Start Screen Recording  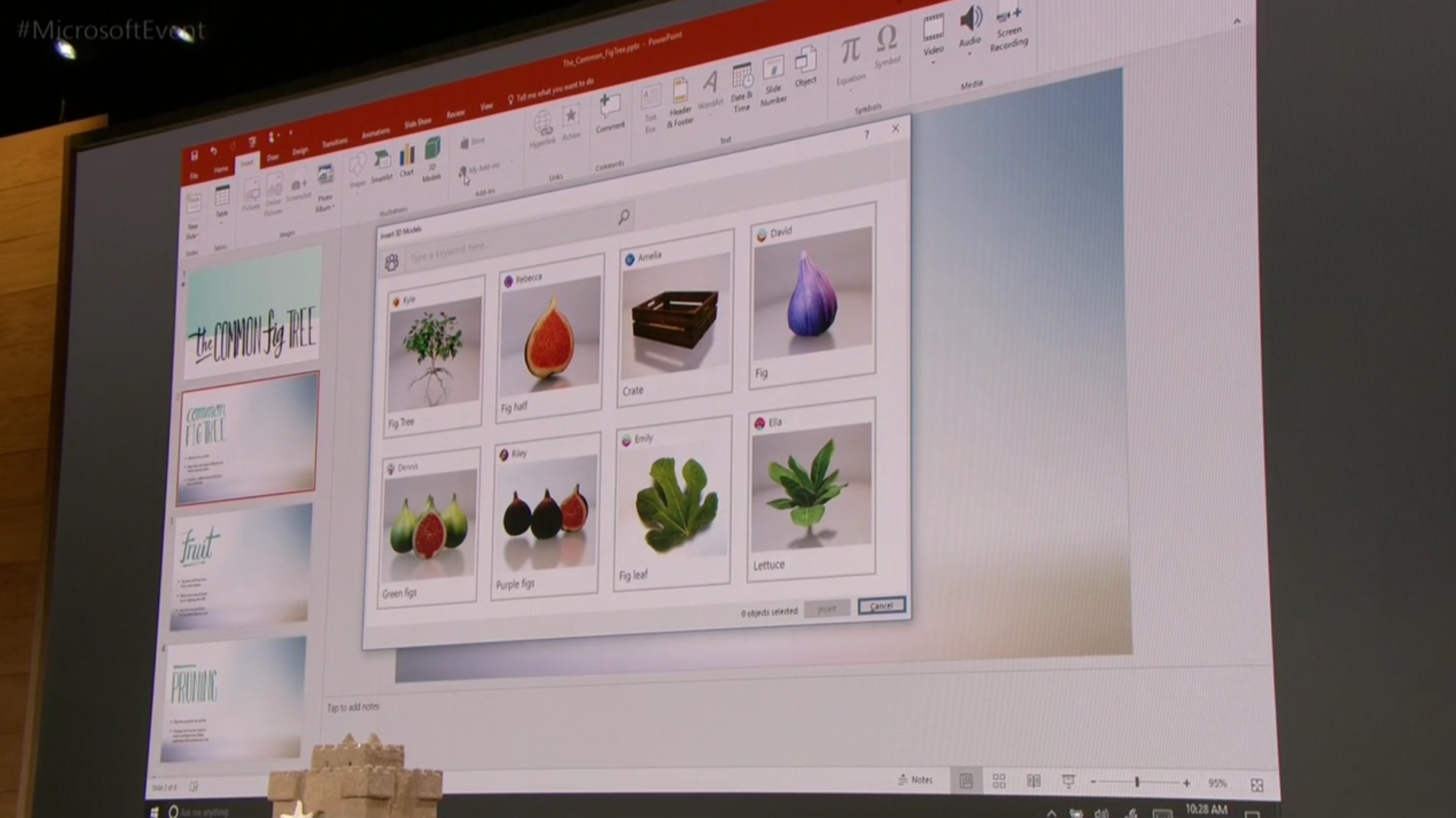[x=1008, y=28]
